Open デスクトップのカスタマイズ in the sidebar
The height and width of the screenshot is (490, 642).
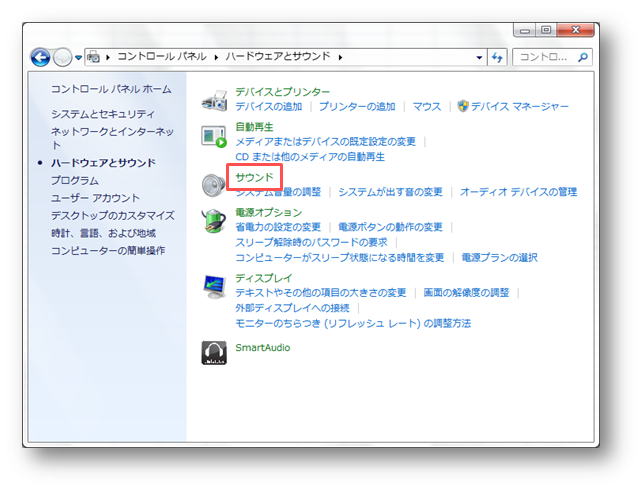tap(113, 215)
